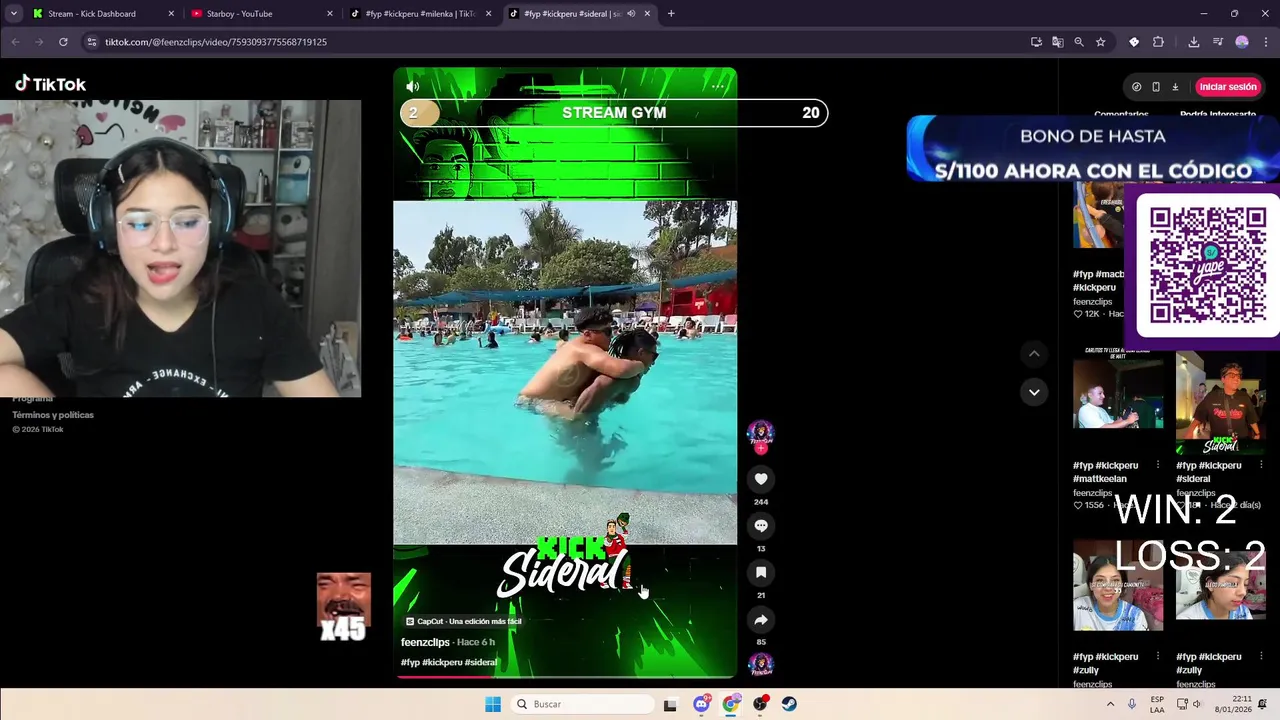Bookmark this page with the star
This screenshot has height=720, width=1280.
click(1101, 42)
